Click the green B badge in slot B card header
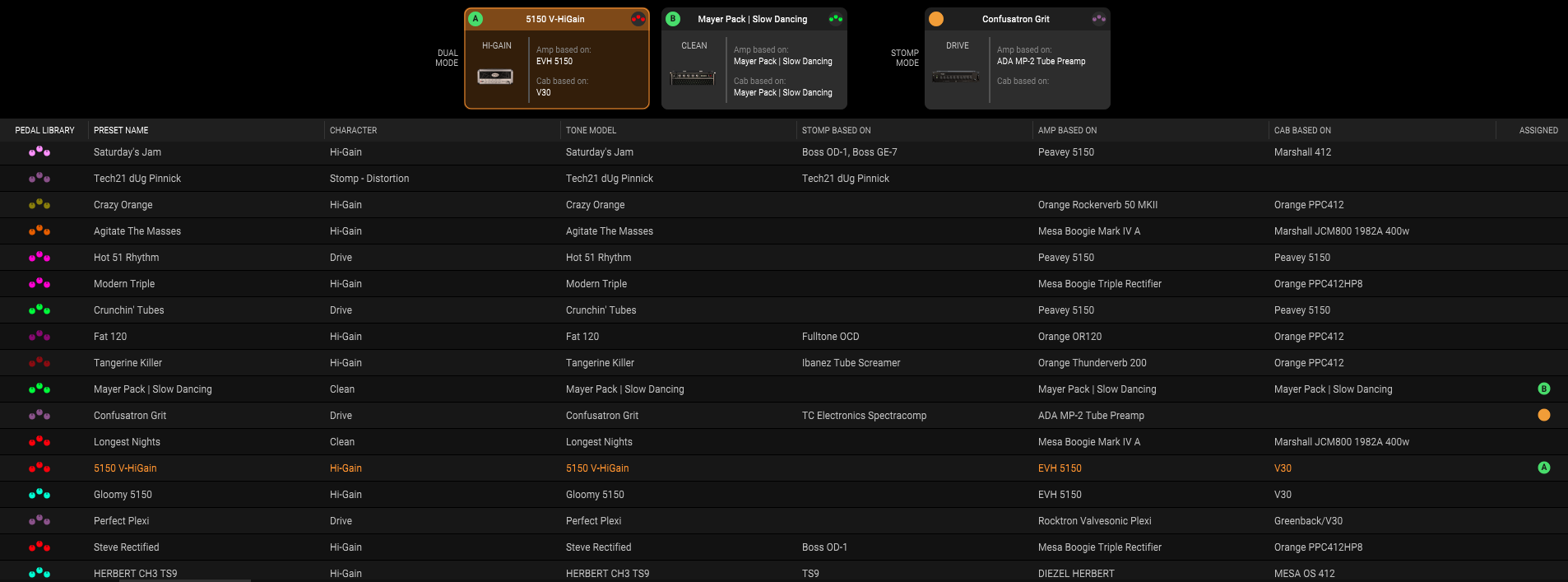Viewport: 1568px width, 582px height. click(x=673, y=19)
